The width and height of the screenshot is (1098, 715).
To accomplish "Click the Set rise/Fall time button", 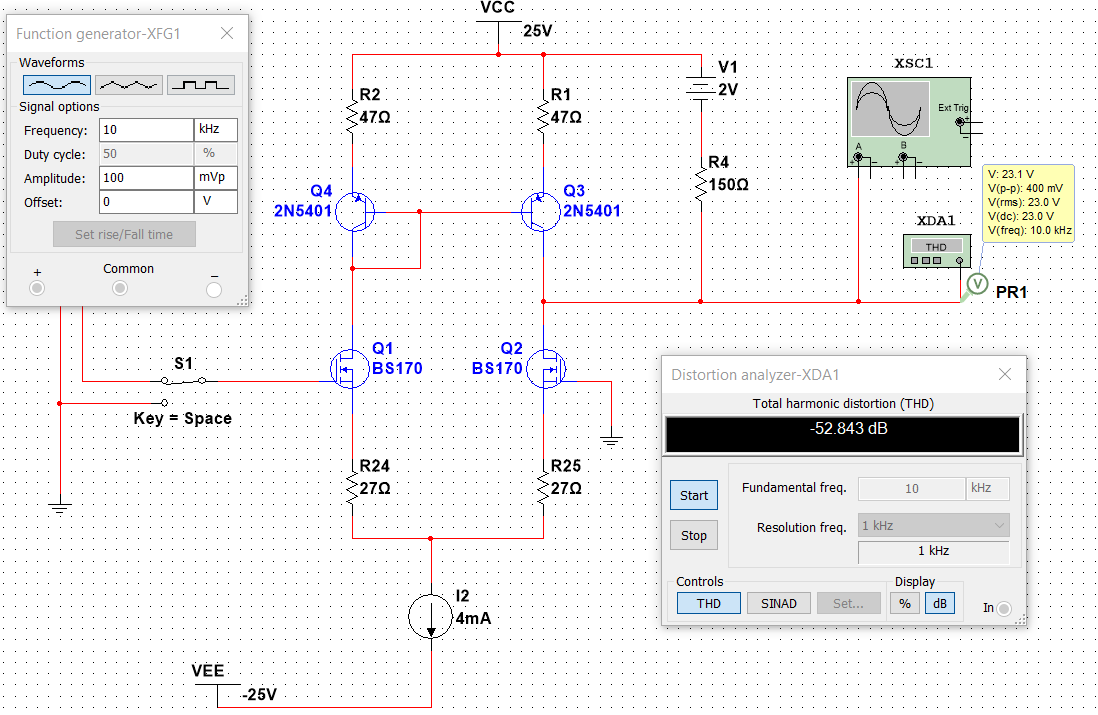I will tap(124, 235).
